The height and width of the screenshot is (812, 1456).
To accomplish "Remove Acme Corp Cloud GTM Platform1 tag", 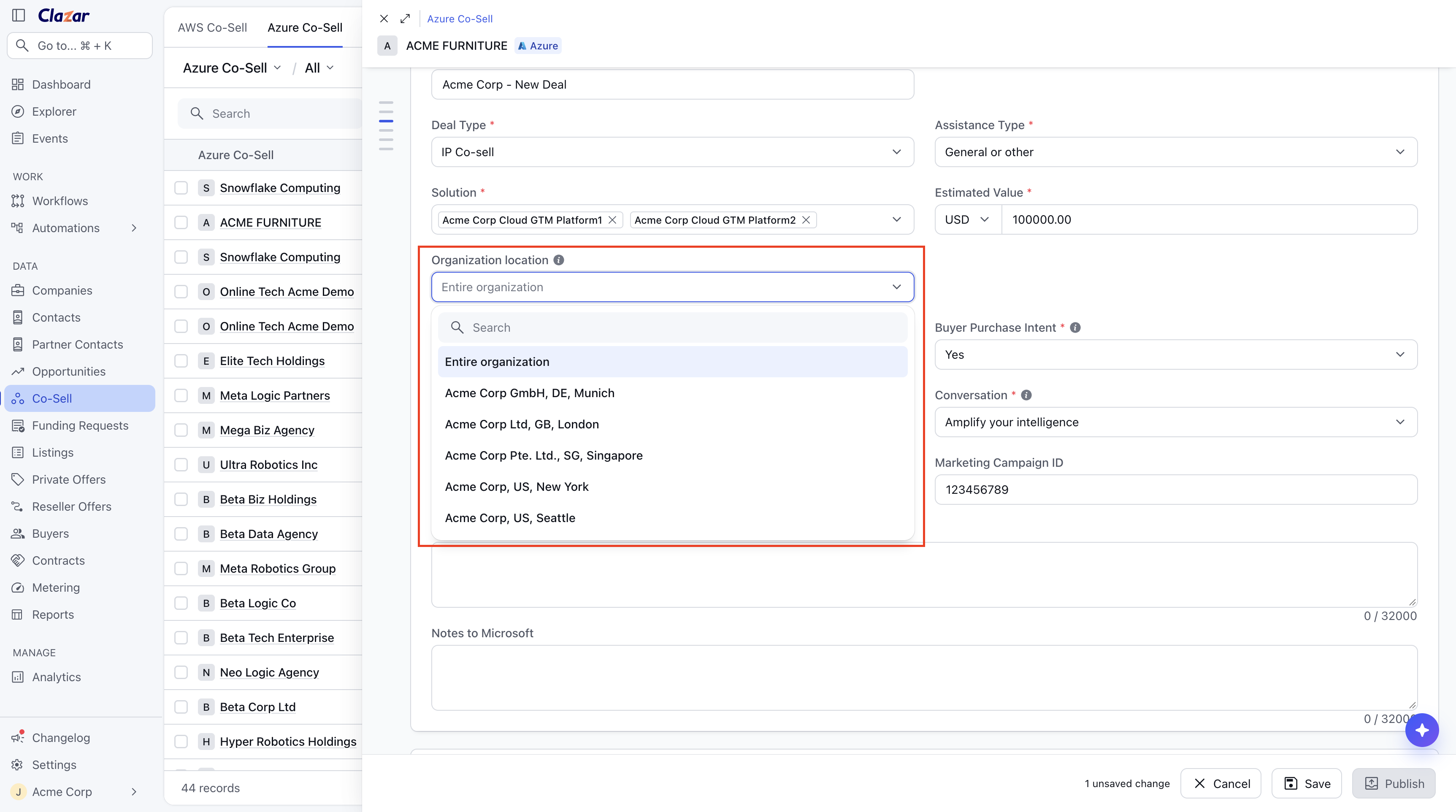I will point(612,220).
